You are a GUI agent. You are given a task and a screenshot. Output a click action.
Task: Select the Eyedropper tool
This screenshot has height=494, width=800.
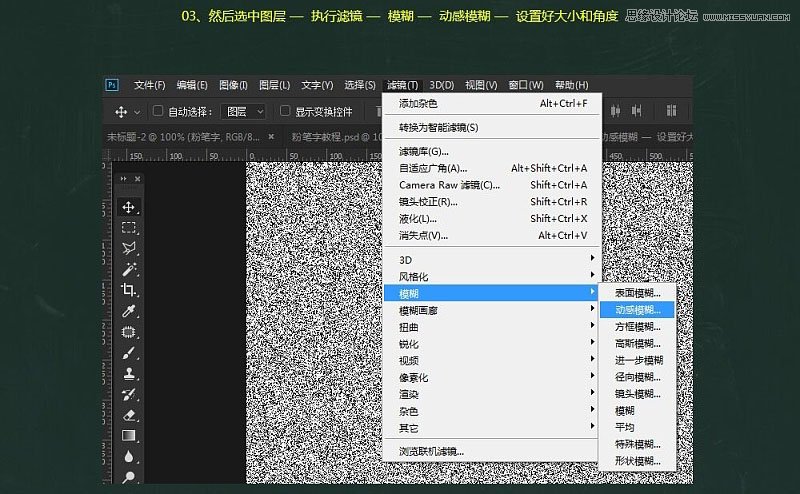pos(129,312)
